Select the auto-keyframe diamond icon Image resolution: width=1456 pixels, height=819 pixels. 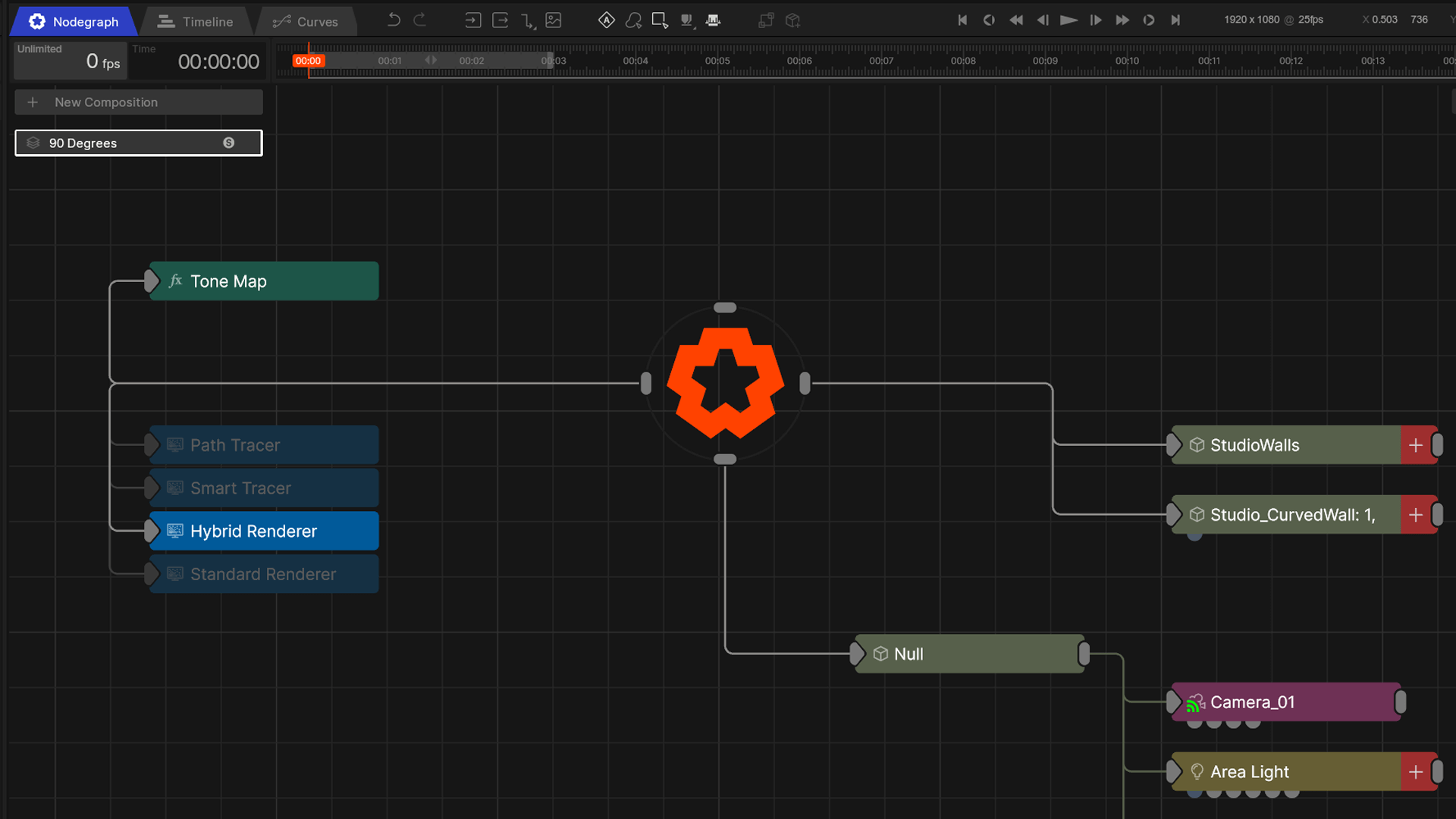click(606, 20)
